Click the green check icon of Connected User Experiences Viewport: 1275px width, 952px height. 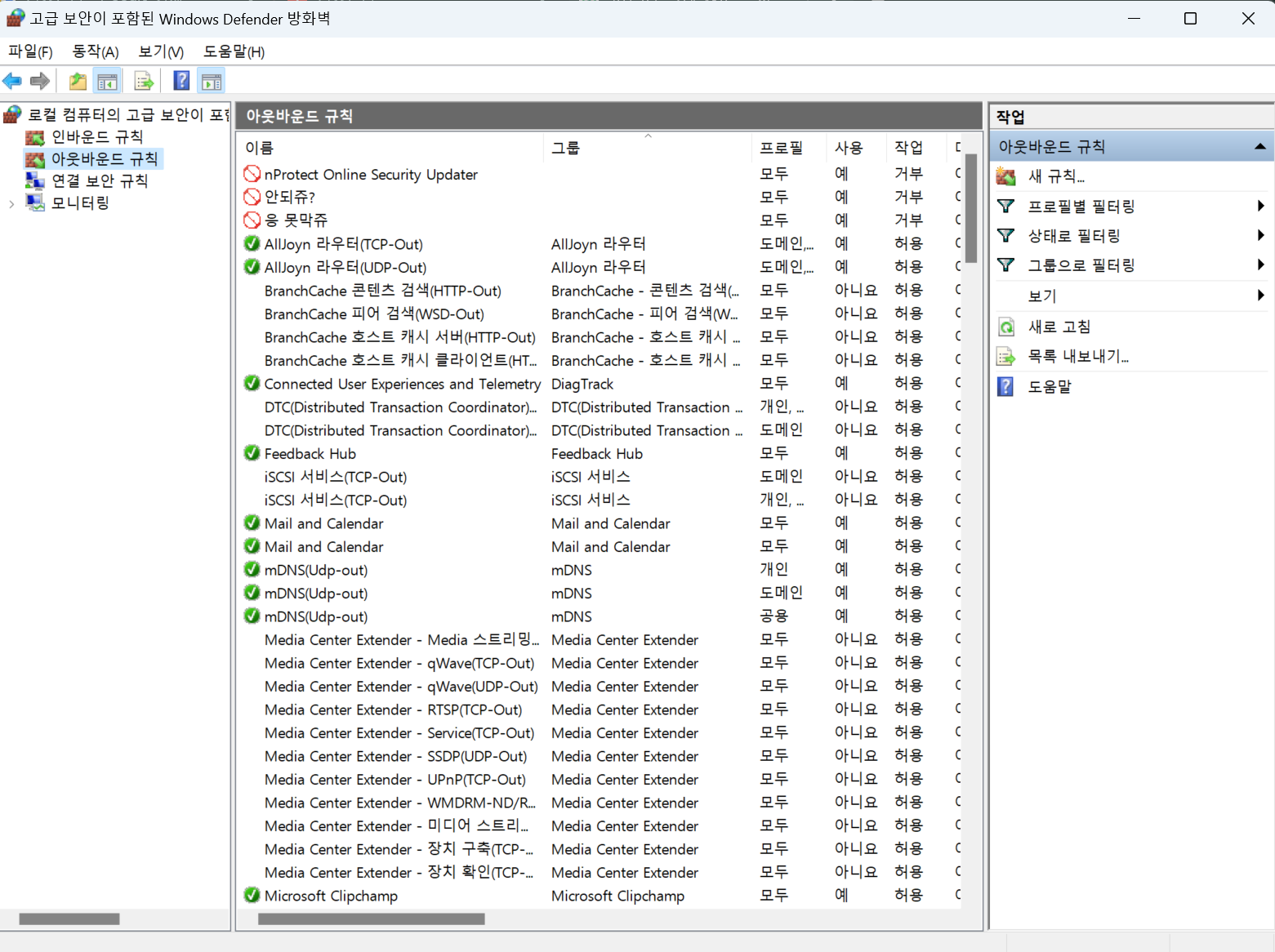pos(252,383)
